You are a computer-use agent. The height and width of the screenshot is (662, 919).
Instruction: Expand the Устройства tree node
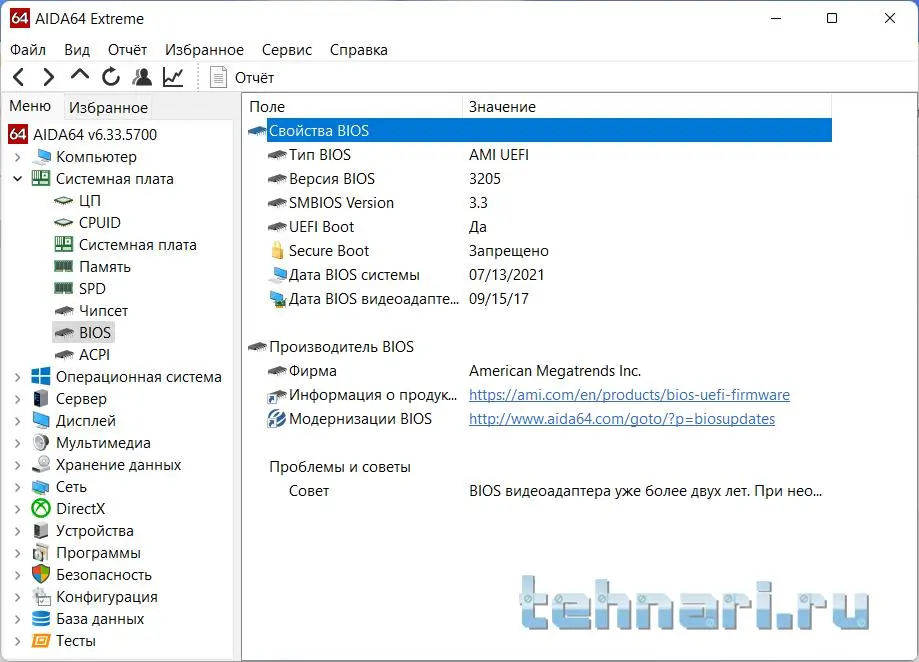pos(18,531)
